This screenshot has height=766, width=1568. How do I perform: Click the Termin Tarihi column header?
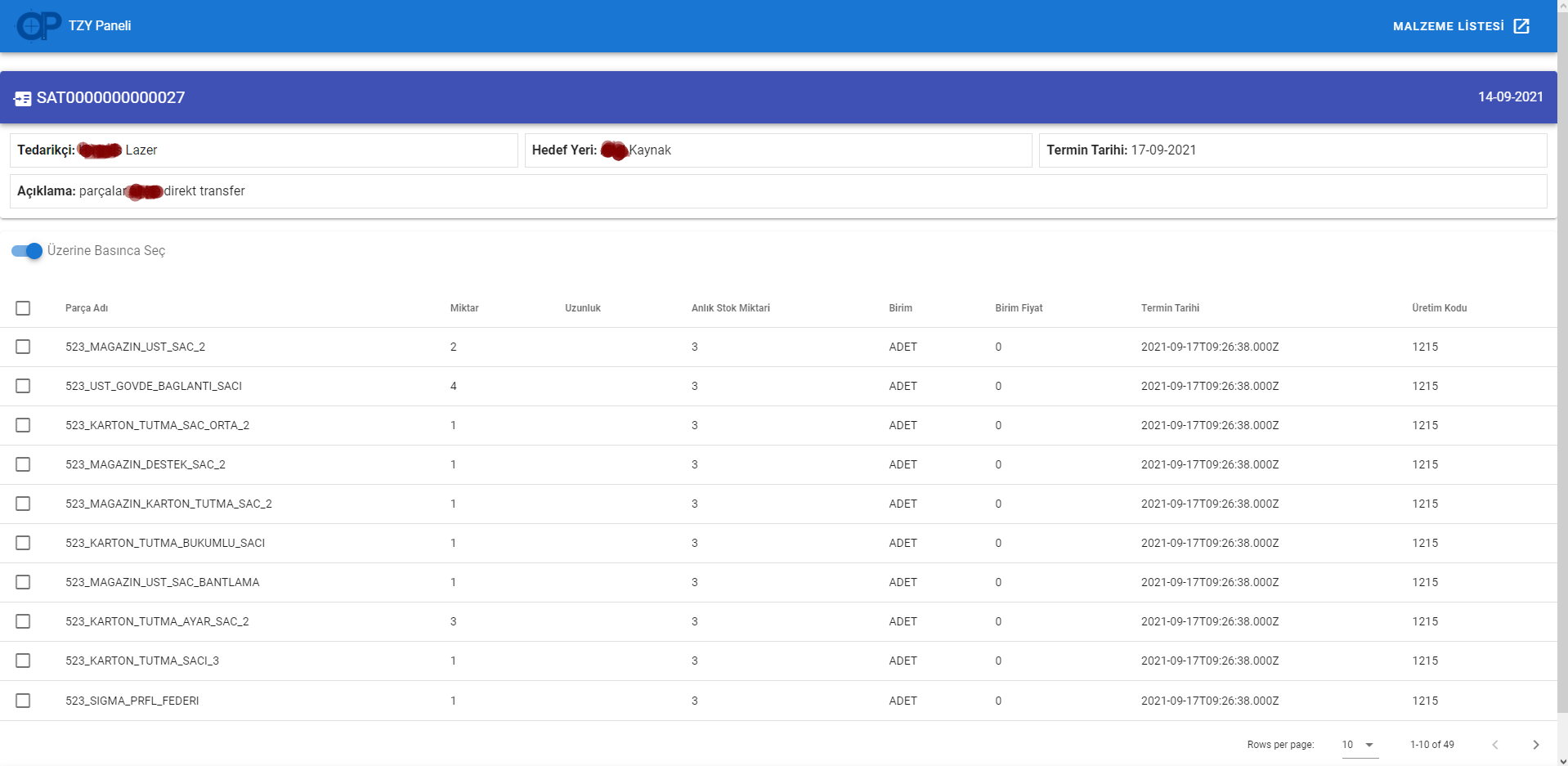pos(1170,308)
